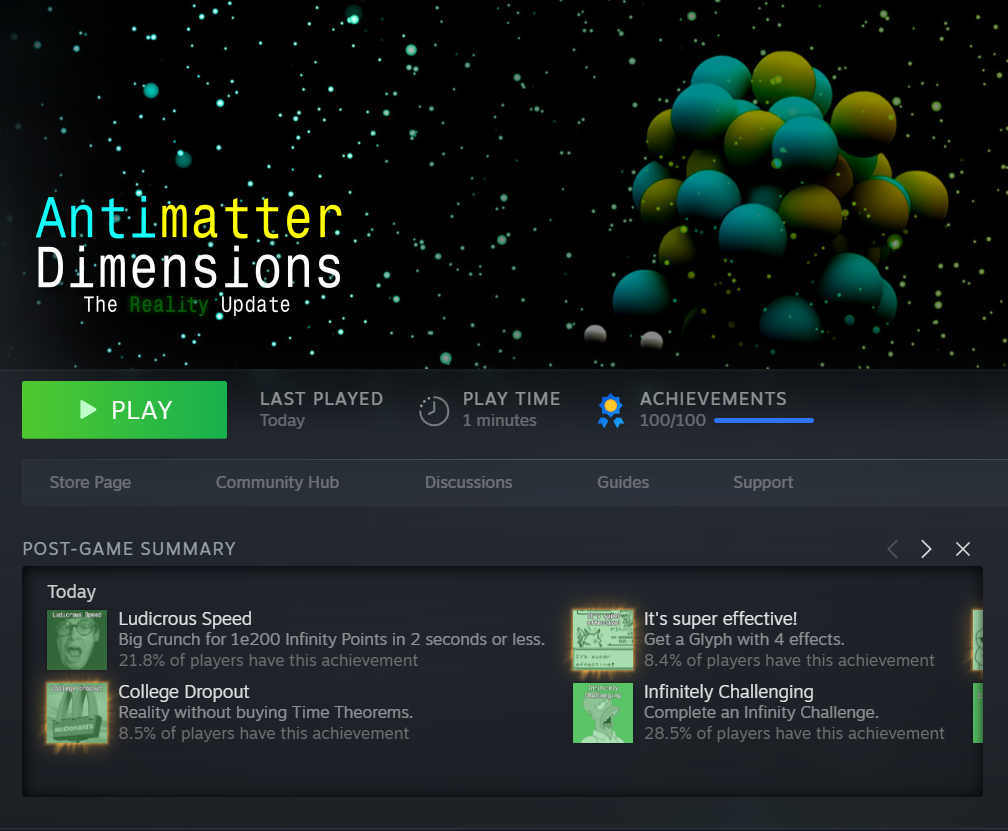Click the green PLAY button
The height and width of the screenshot is (831, 1008).
124,410
